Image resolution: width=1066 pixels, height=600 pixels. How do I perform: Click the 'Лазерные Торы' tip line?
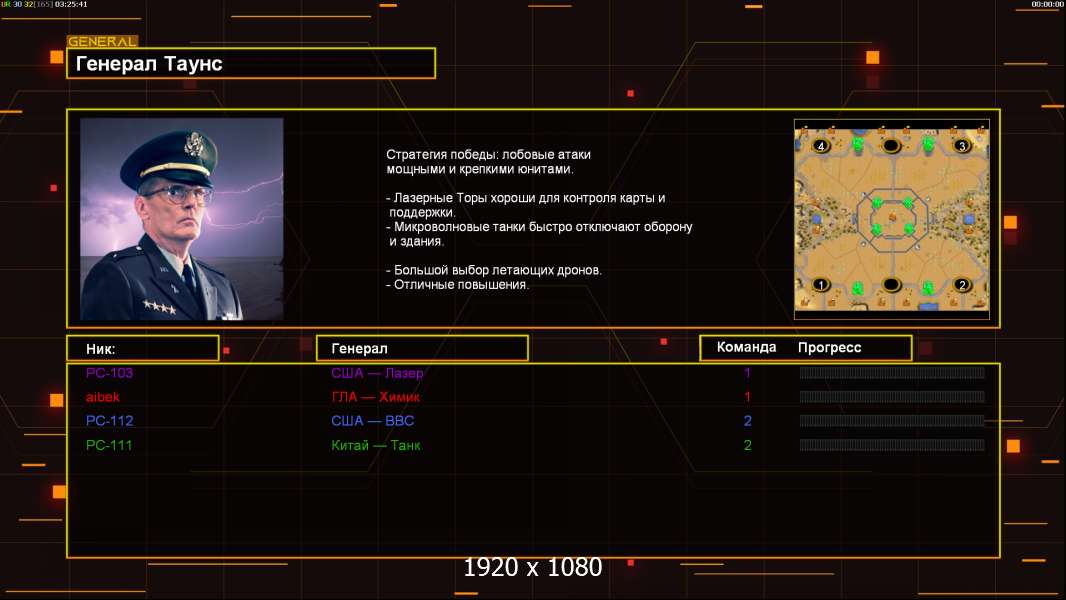[x=526, y=205]
